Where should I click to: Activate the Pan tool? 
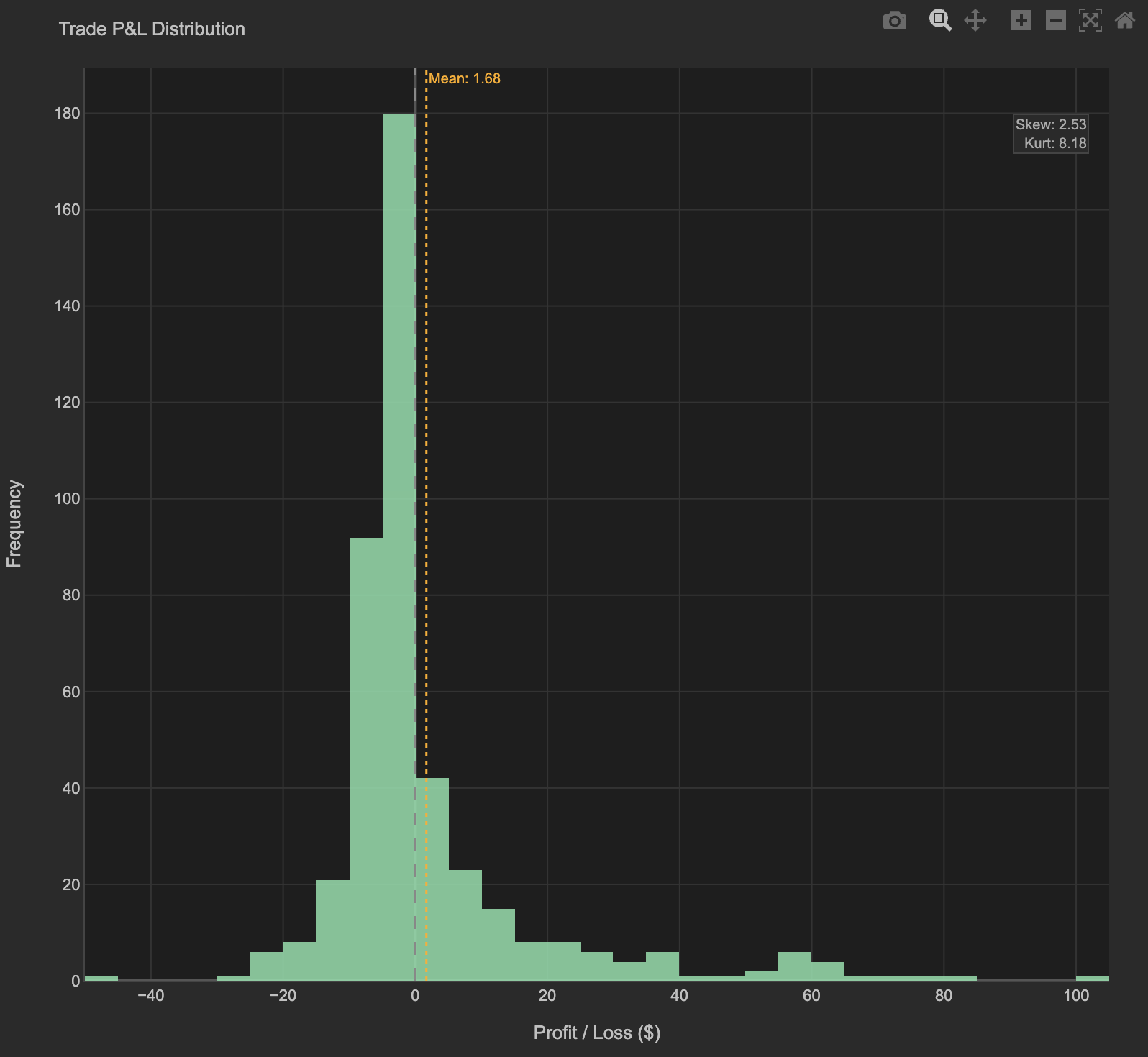click(975, 20)
